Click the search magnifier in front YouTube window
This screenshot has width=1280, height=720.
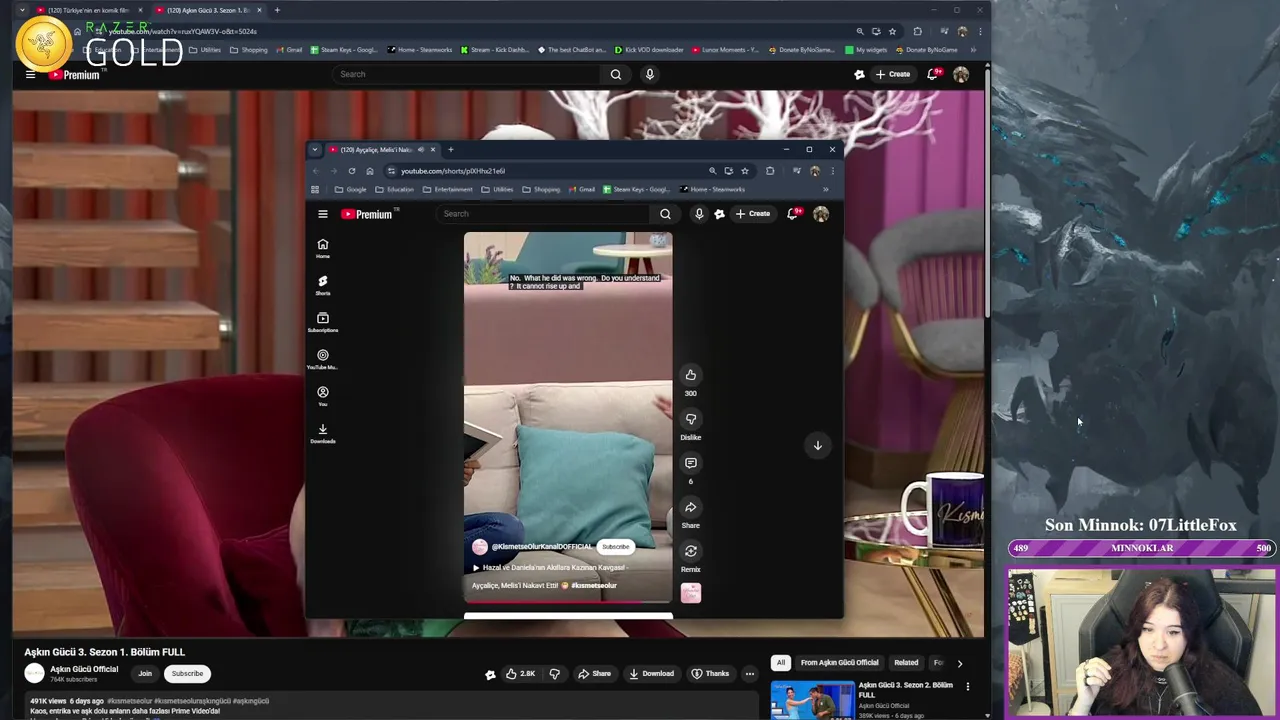click(x=665, y=213)
